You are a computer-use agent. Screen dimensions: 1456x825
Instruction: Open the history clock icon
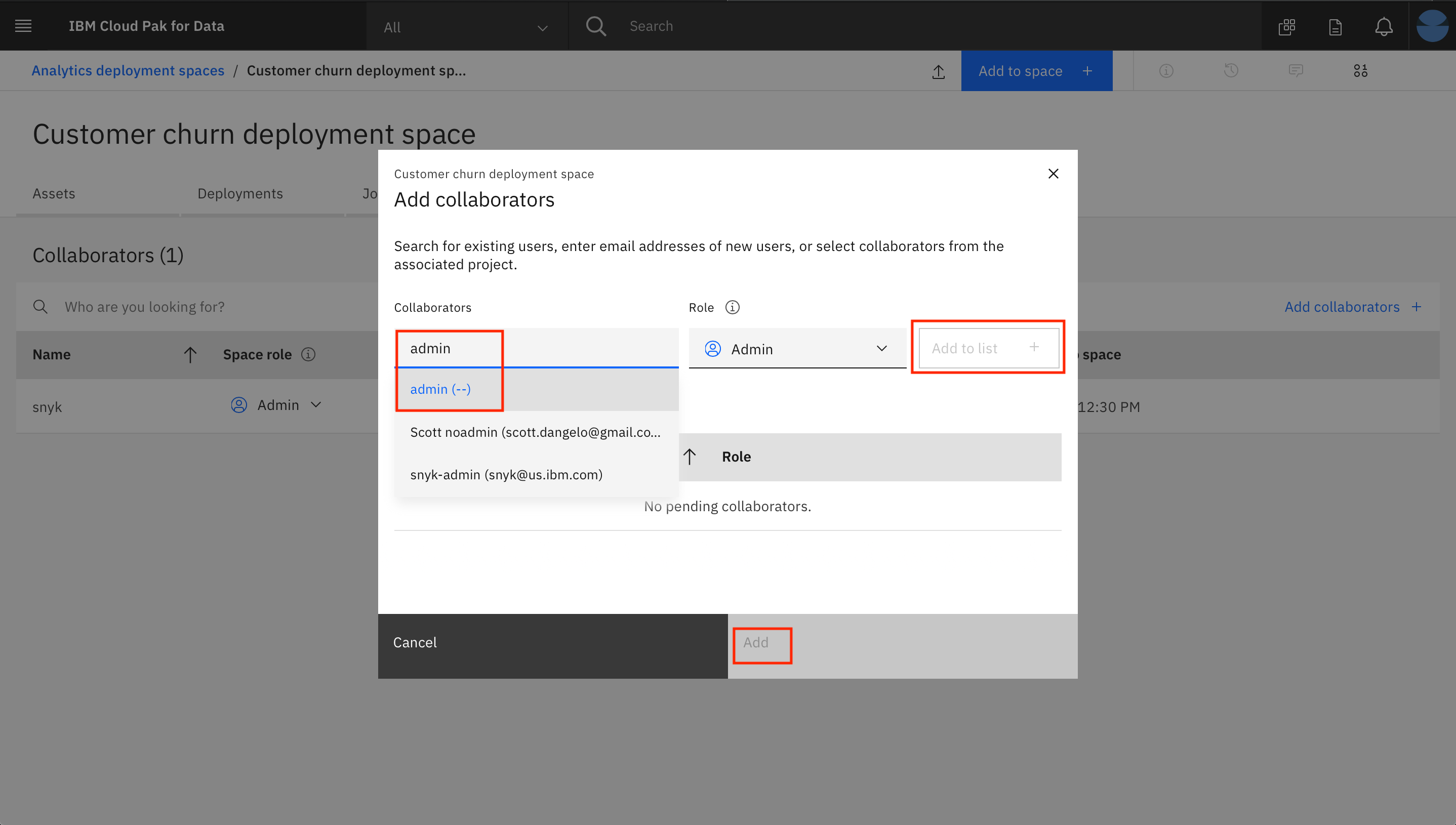point(1230,71)
